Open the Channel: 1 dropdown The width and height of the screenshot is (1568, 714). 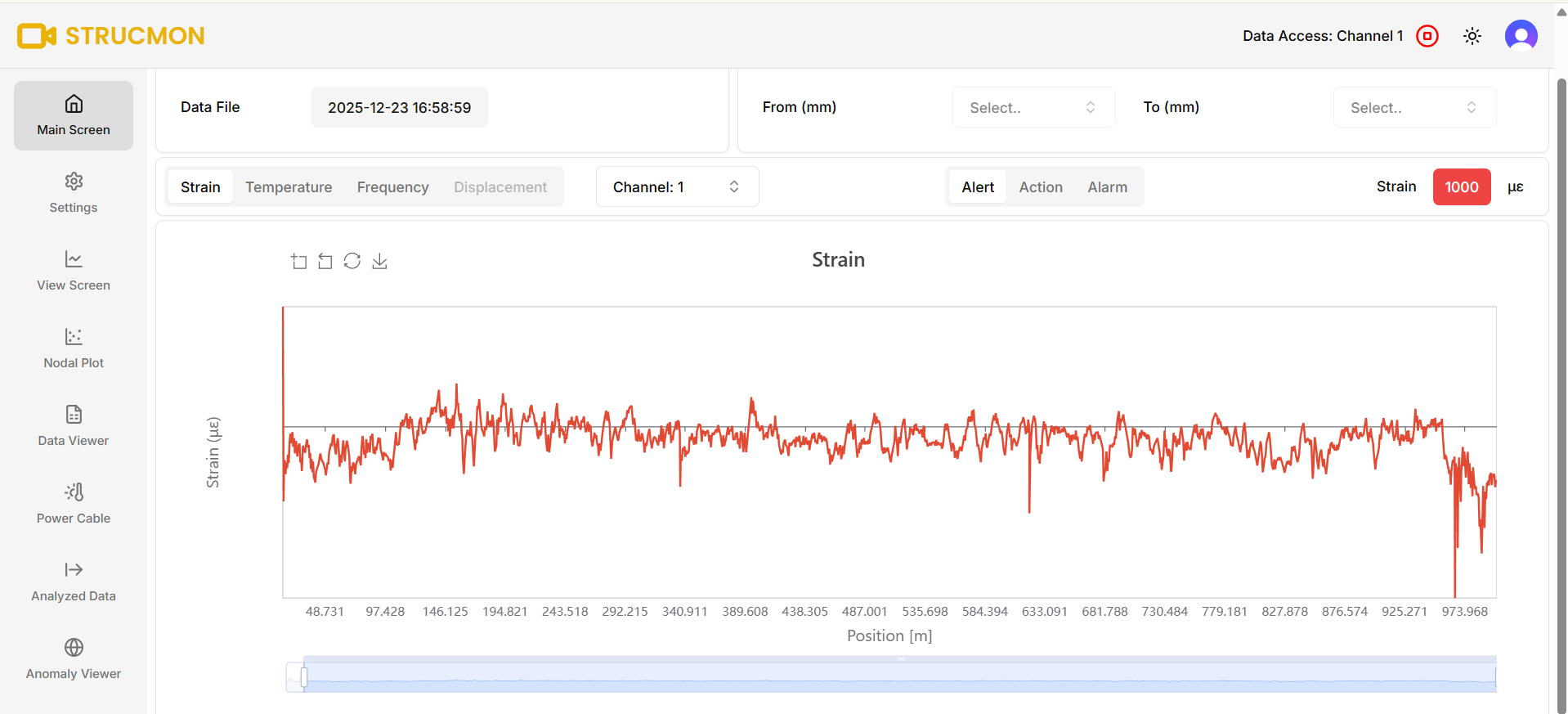click(x=677, y=186)
